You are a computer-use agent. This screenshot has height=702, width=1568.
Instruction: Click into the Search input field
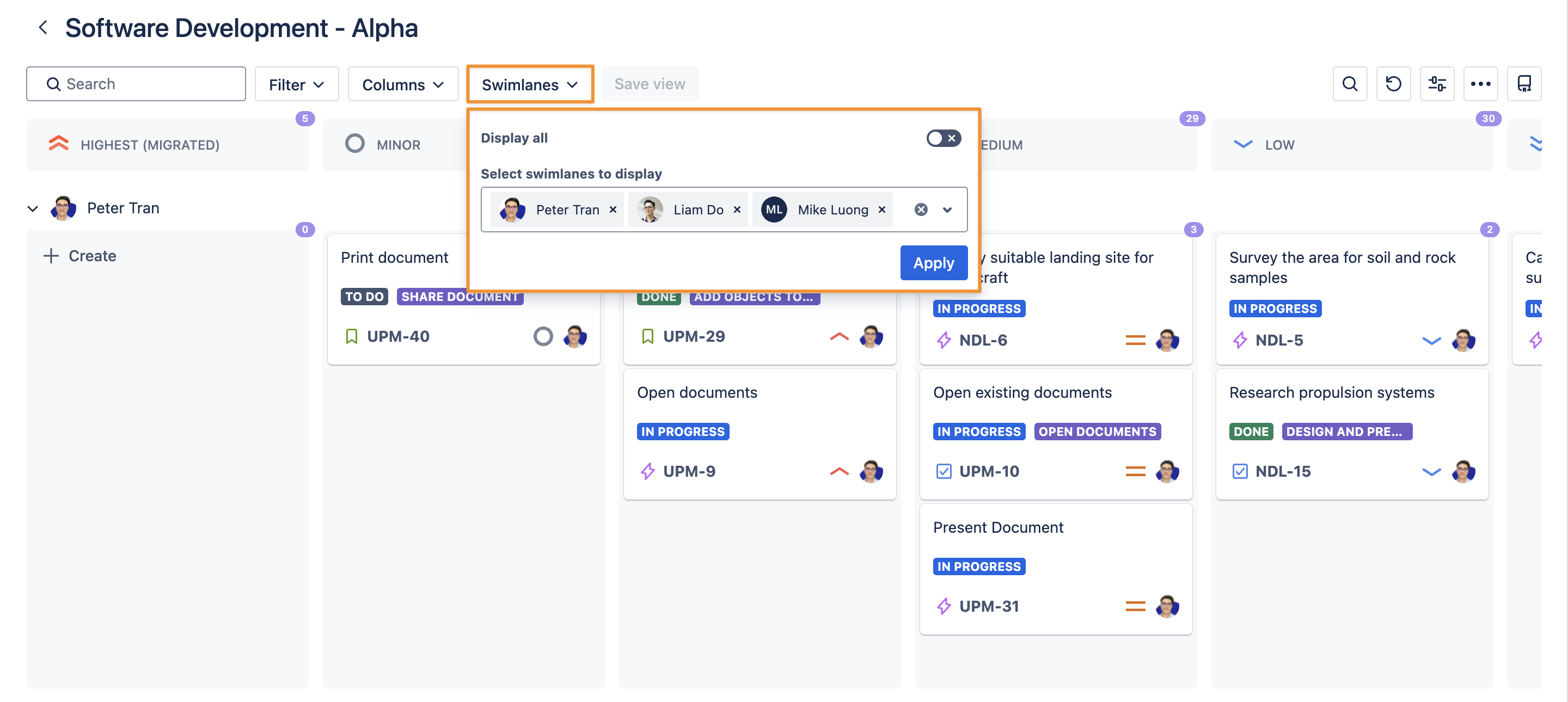coord(146,84)
